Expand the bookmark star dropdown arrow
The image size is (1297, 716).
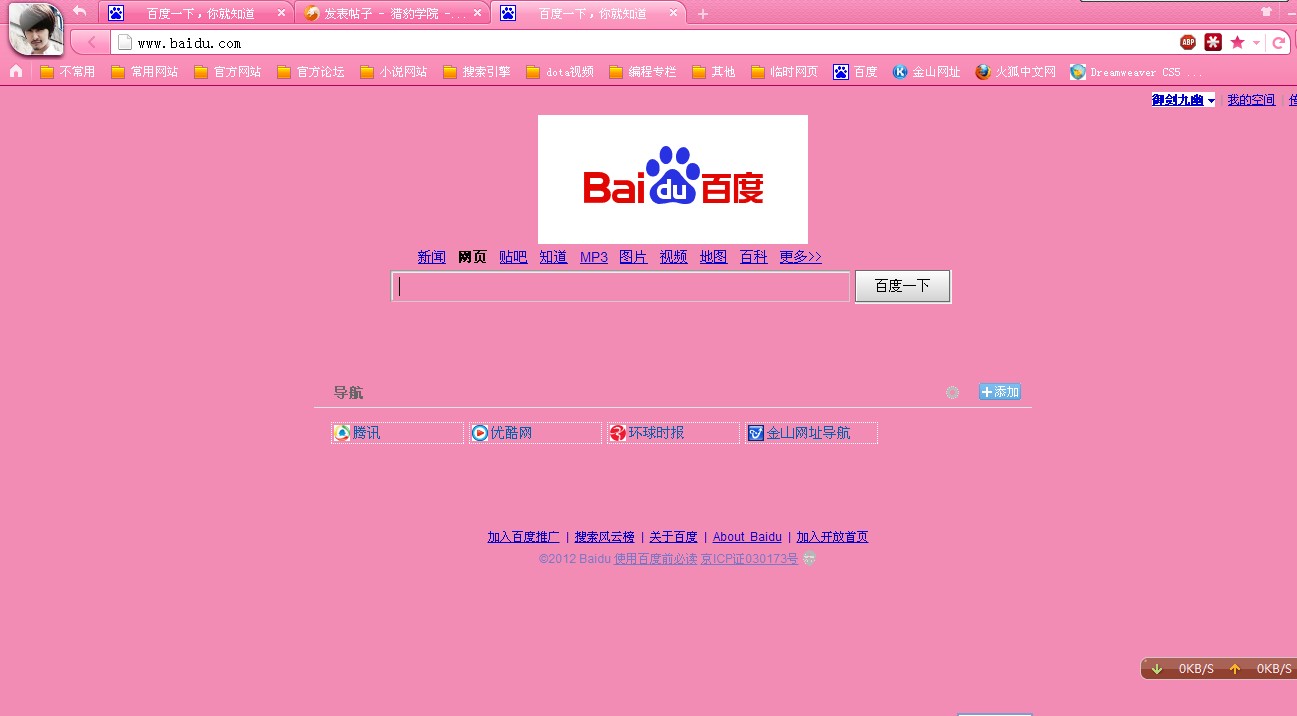[x=1256, y=43]
